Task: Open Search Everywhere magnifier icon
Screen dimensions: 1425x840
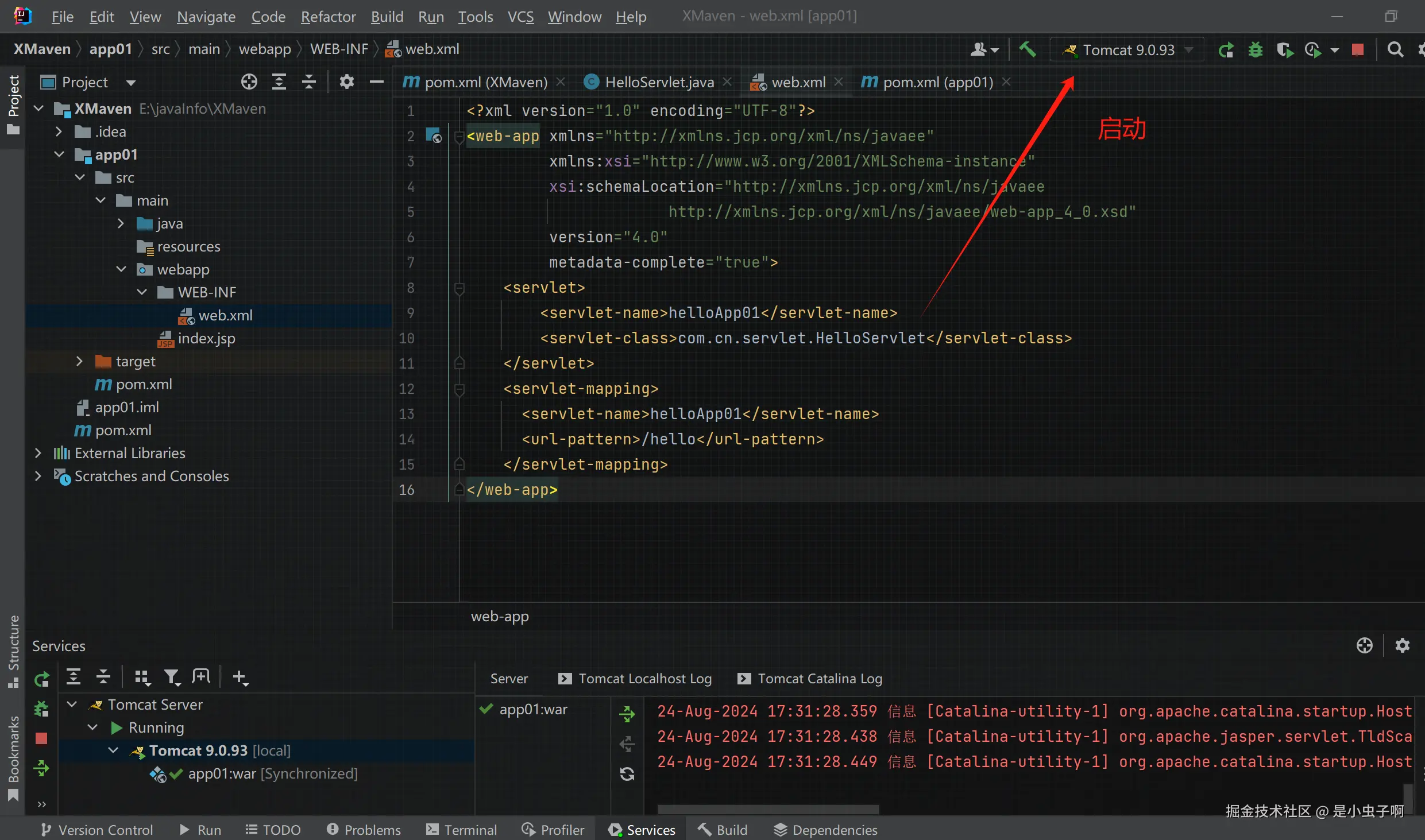Action: (x=1395, y=50)
